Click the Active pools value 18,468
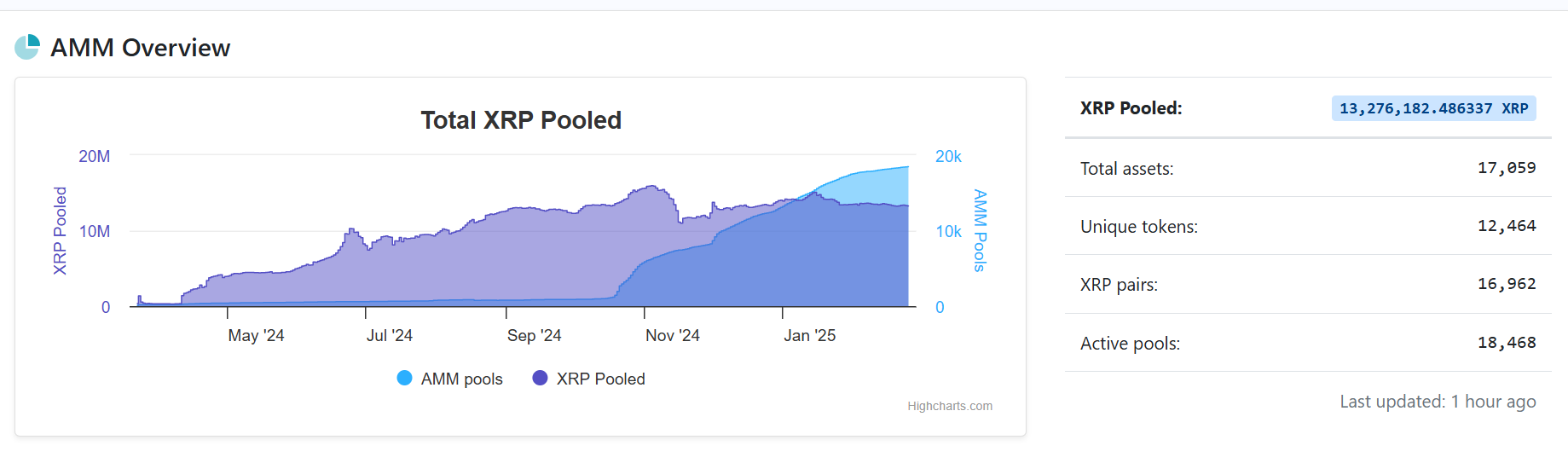The height and width of the screenshot is (463, 1568). [1506, 343]
